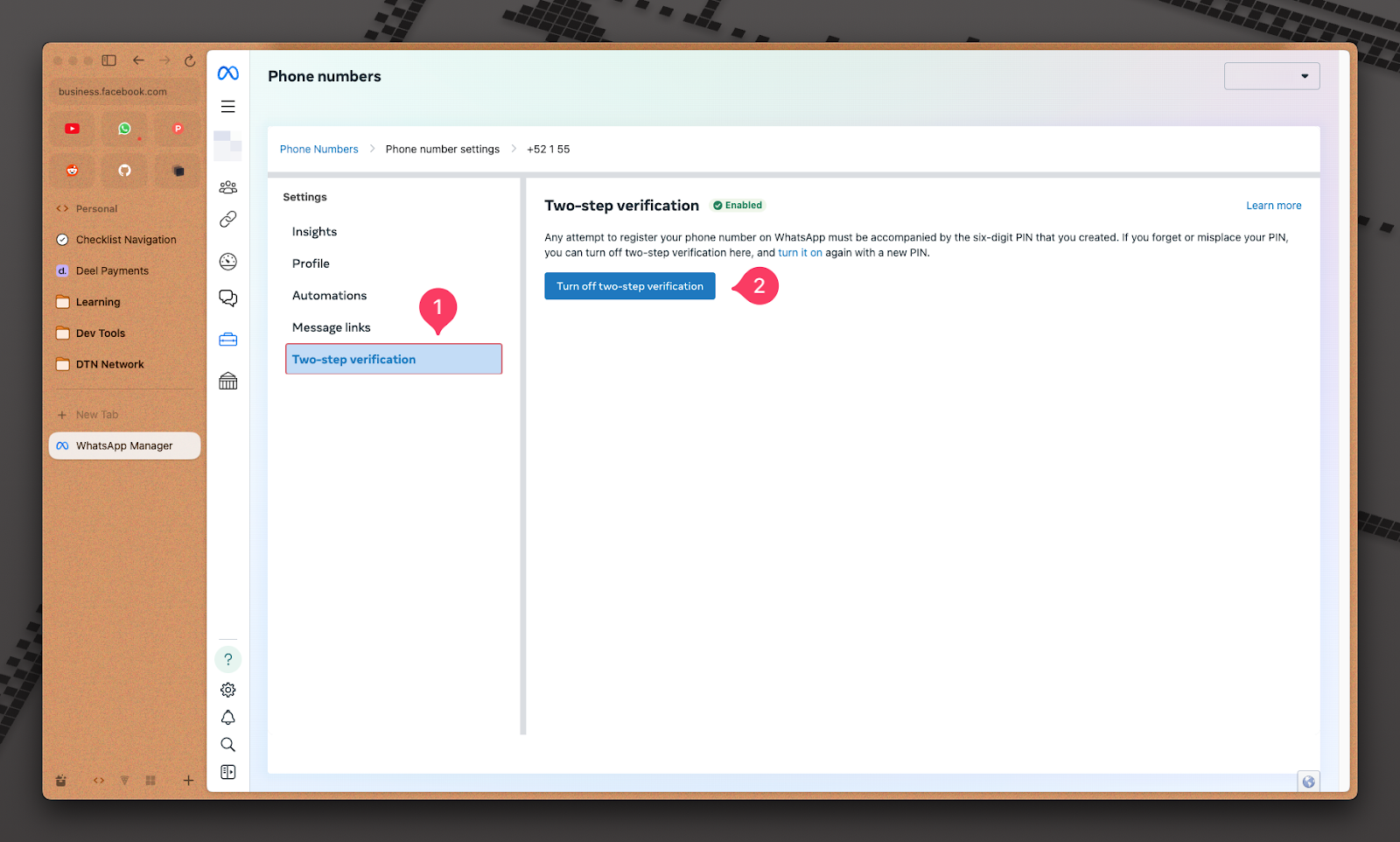The height and width of the screenshot is (842, 1400).
Task: Open the chat bubbles icon in sidebar
Action: coord(227,298)
